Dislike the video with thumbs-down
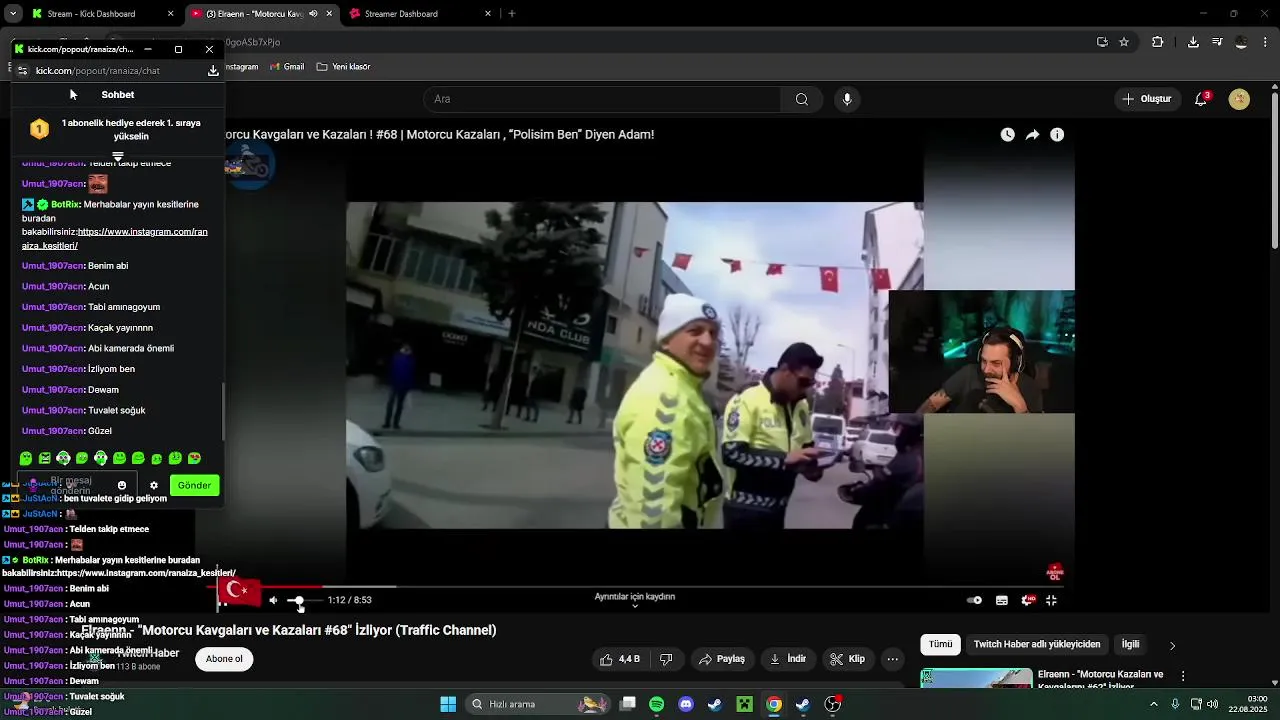The image size is (1280, 720). [666, 659]
